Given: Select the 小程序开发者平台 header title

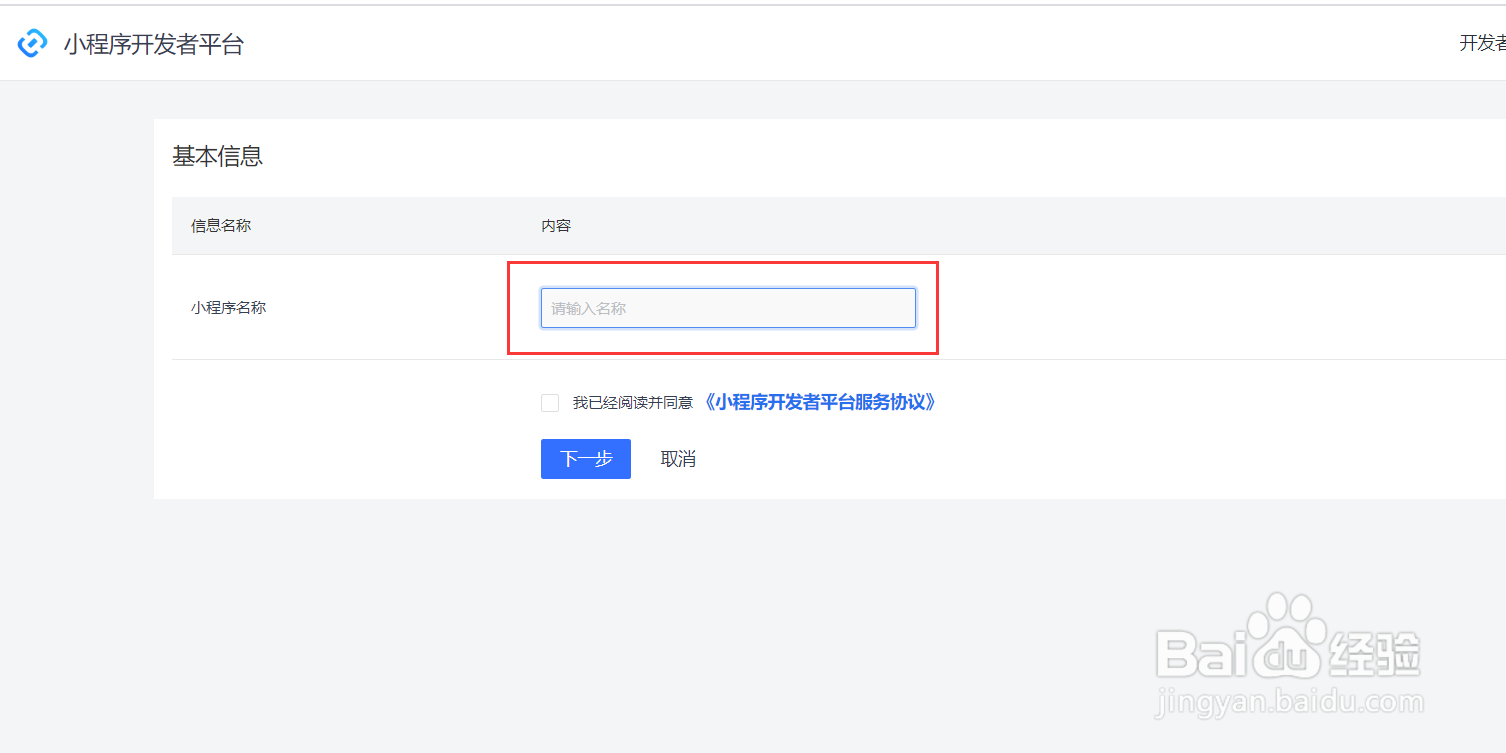Looking at the screenshot, I should click(x=155, y=44).
